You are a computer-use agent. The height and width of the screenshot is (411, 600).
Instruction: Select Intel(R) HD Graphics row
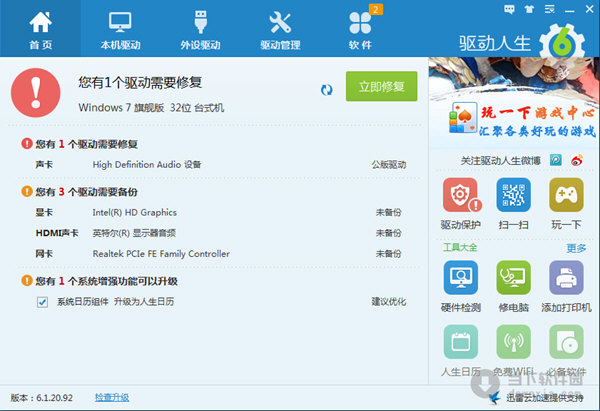[220, 212]
